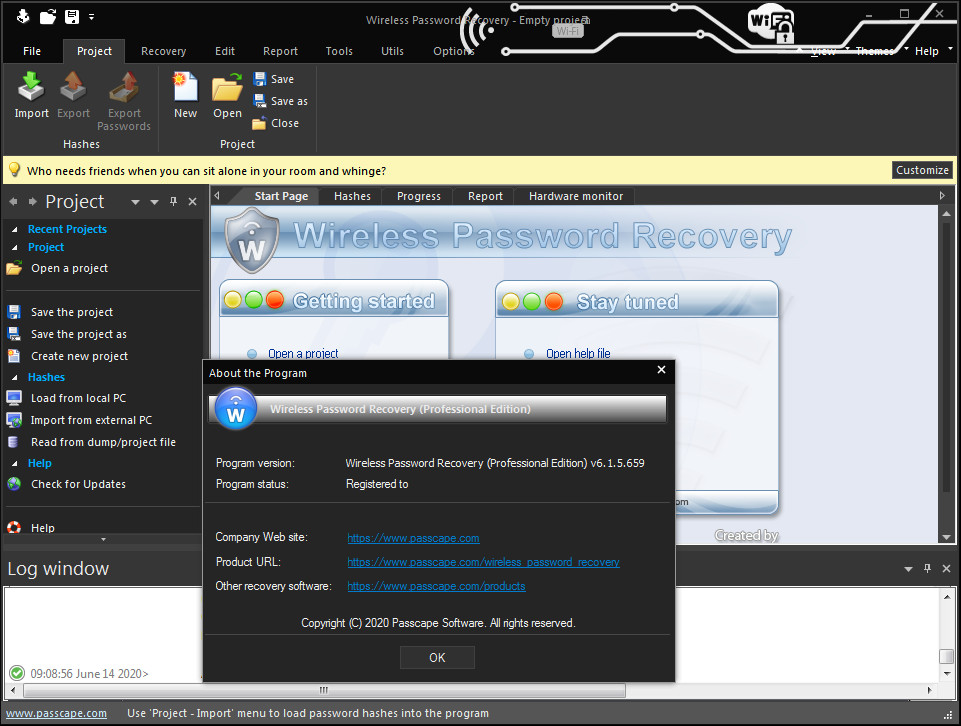The image size is (961, 726).
Task: Open the Utils ribbon tab
Action: tap(392, 51)
